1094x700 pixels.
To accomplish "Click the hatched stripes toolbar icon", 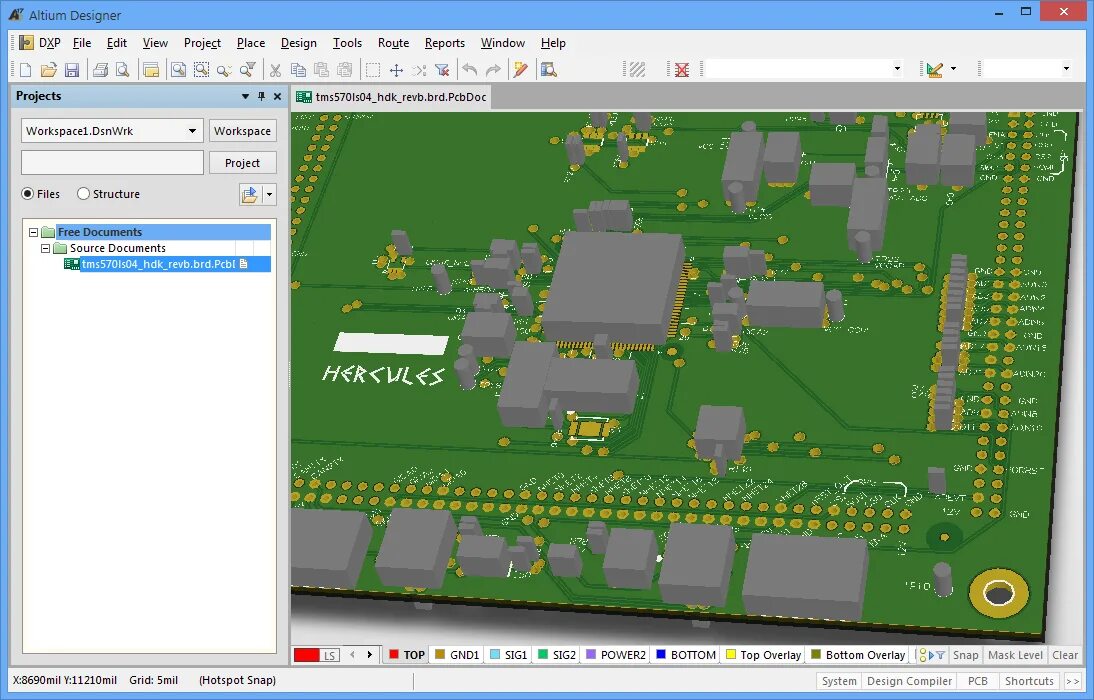I will 637,70.
